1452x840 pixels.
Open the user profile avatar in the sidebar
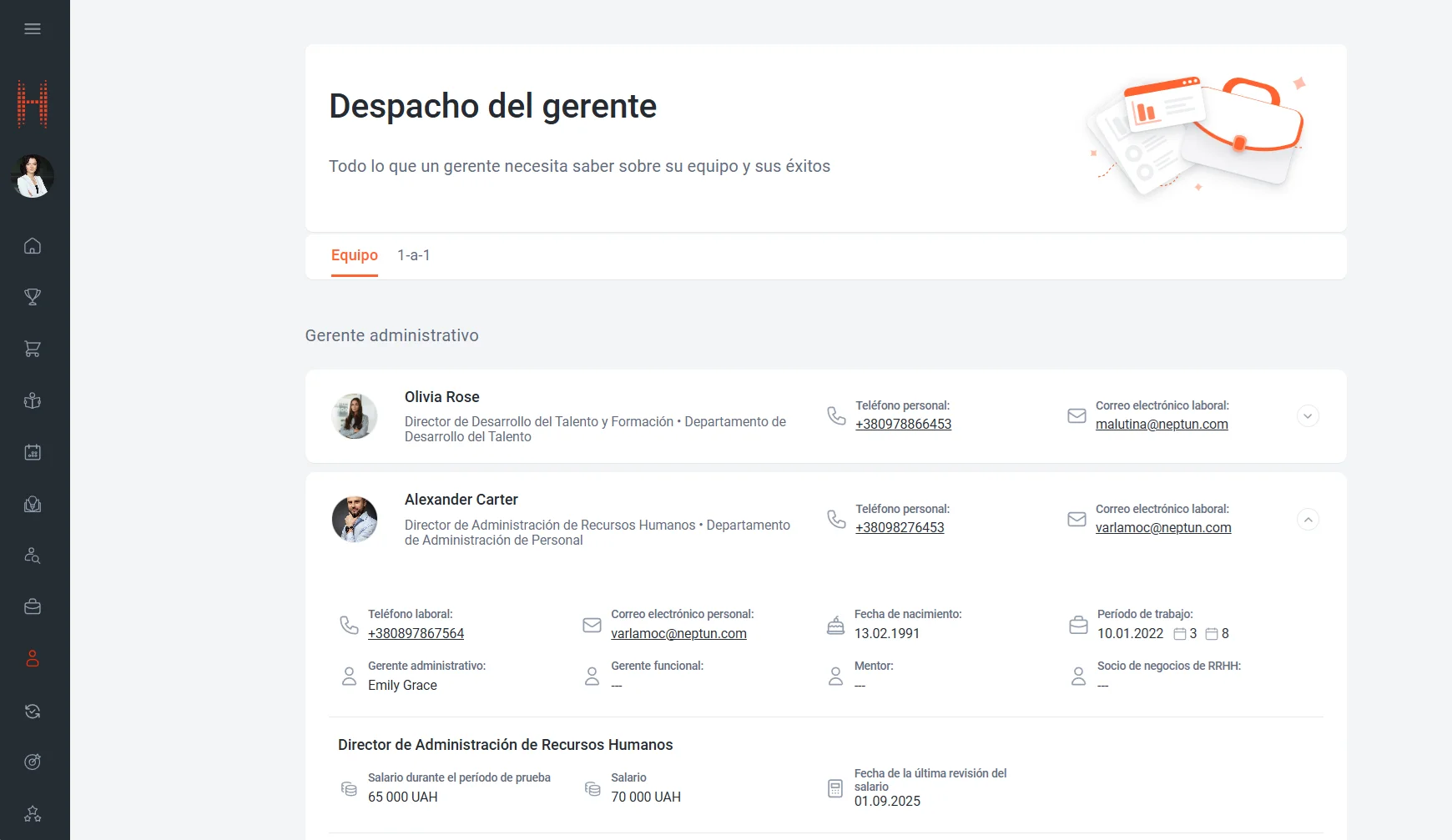pyautogui.click(x=33, y=176)
